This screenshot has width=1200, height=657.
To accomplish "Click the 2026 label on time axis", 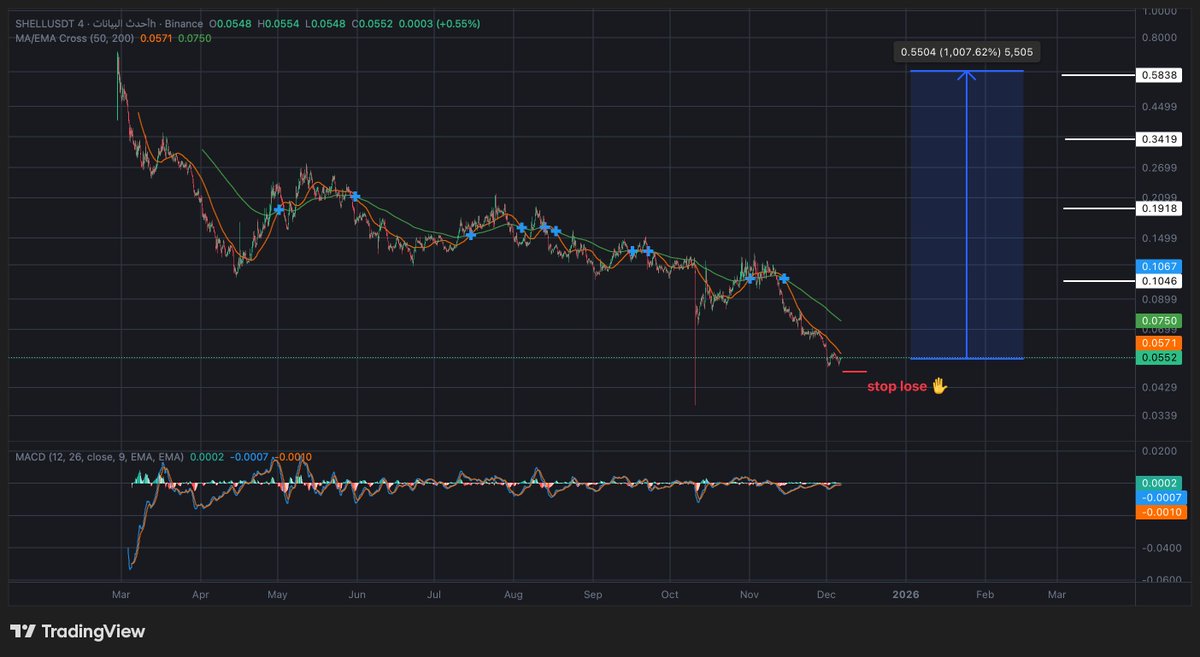I will pos(906,593).
